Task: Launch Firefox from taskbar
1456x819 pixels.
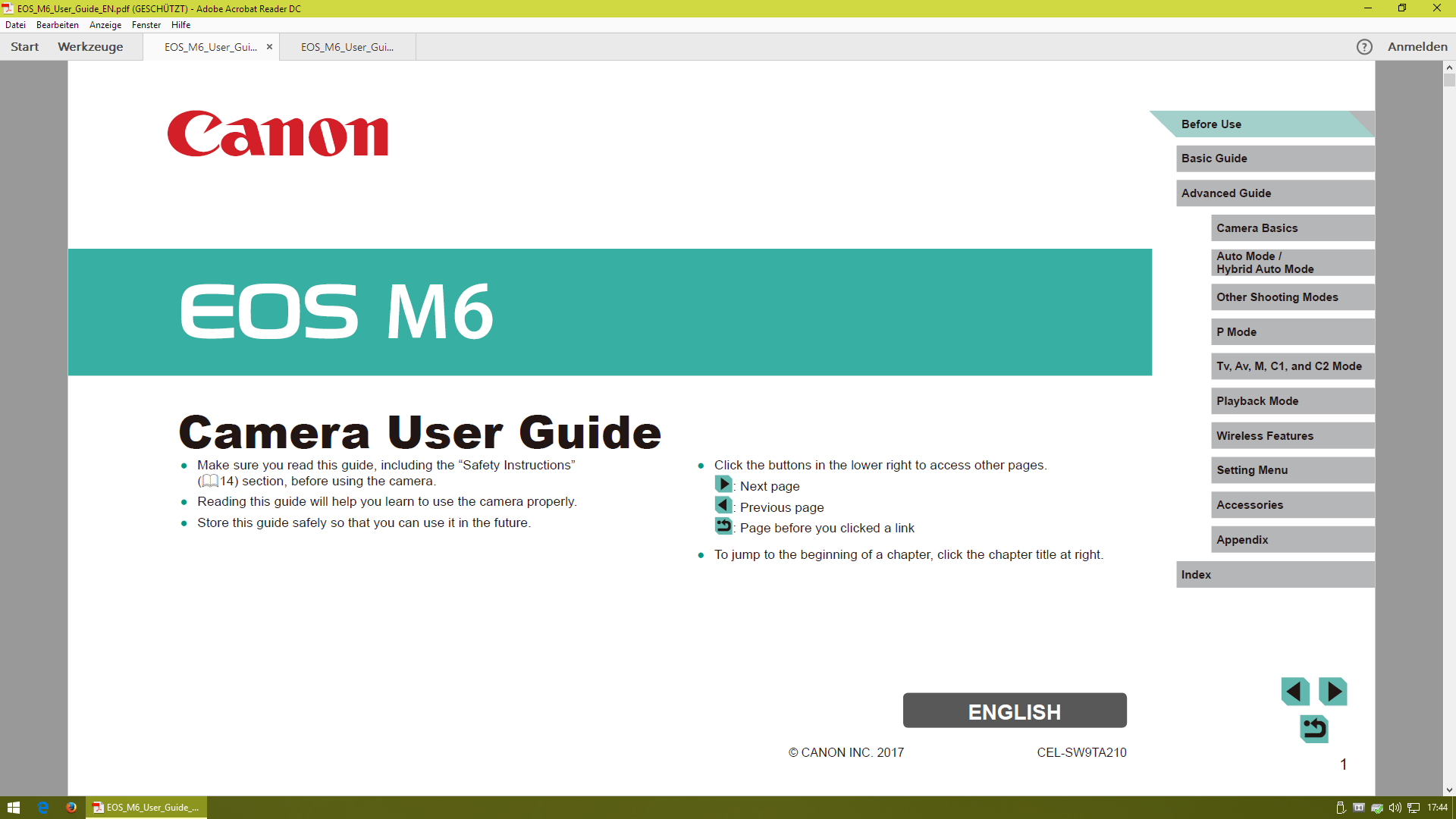Action: click(71, 808)
